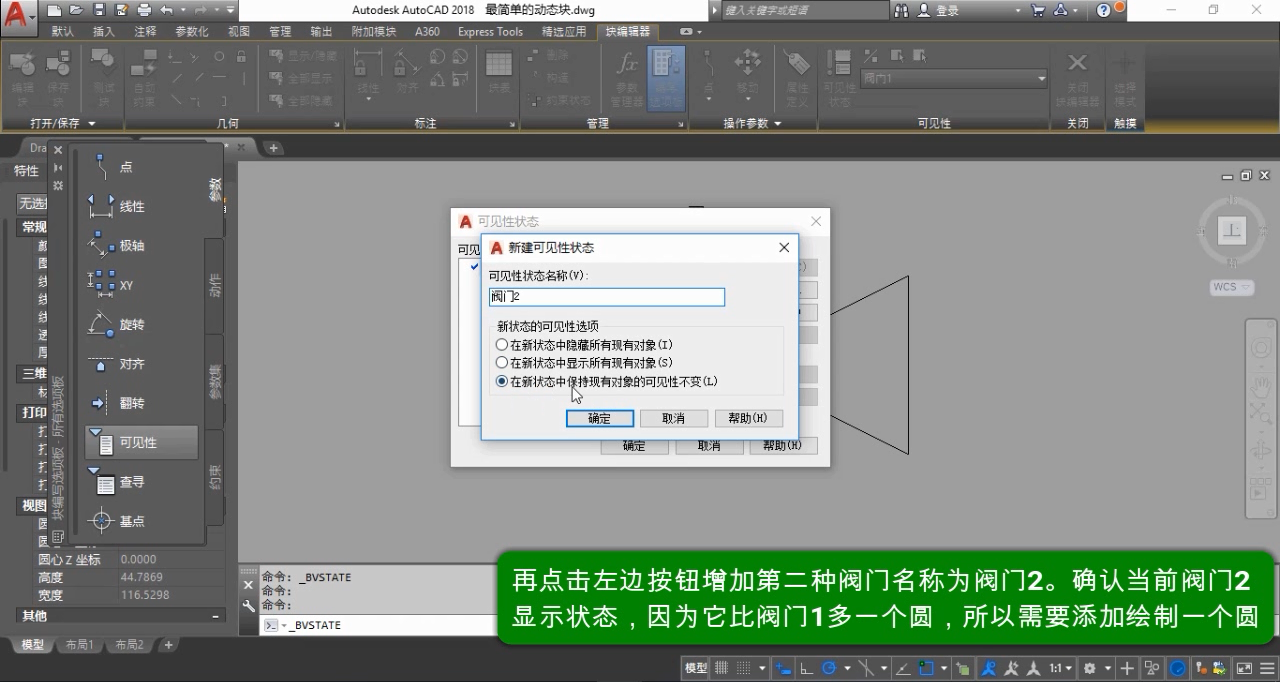The height and width of the screenshot is (682, 1280).
Task: Toggle dynamic input icon in status bar
Action: (782, 668)
